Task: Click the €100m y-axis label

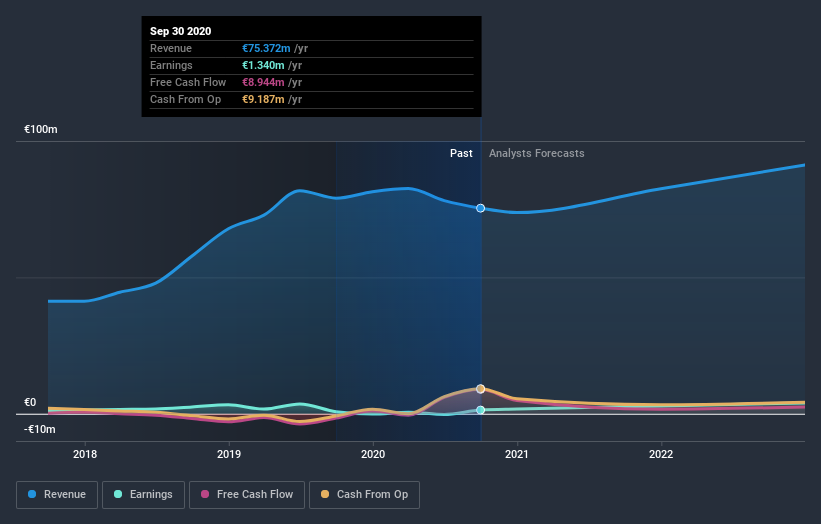Action: click(41, 129)
